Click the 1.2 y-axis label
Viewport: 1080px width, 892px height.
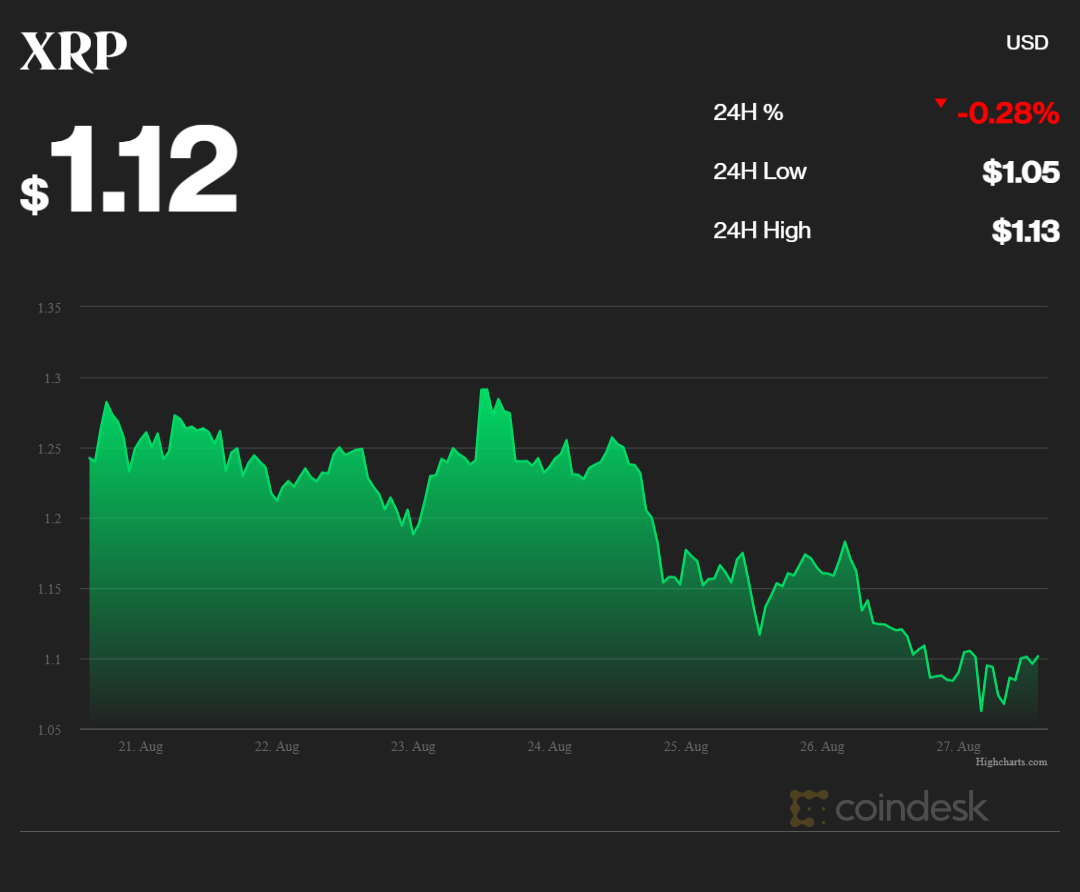52,519
